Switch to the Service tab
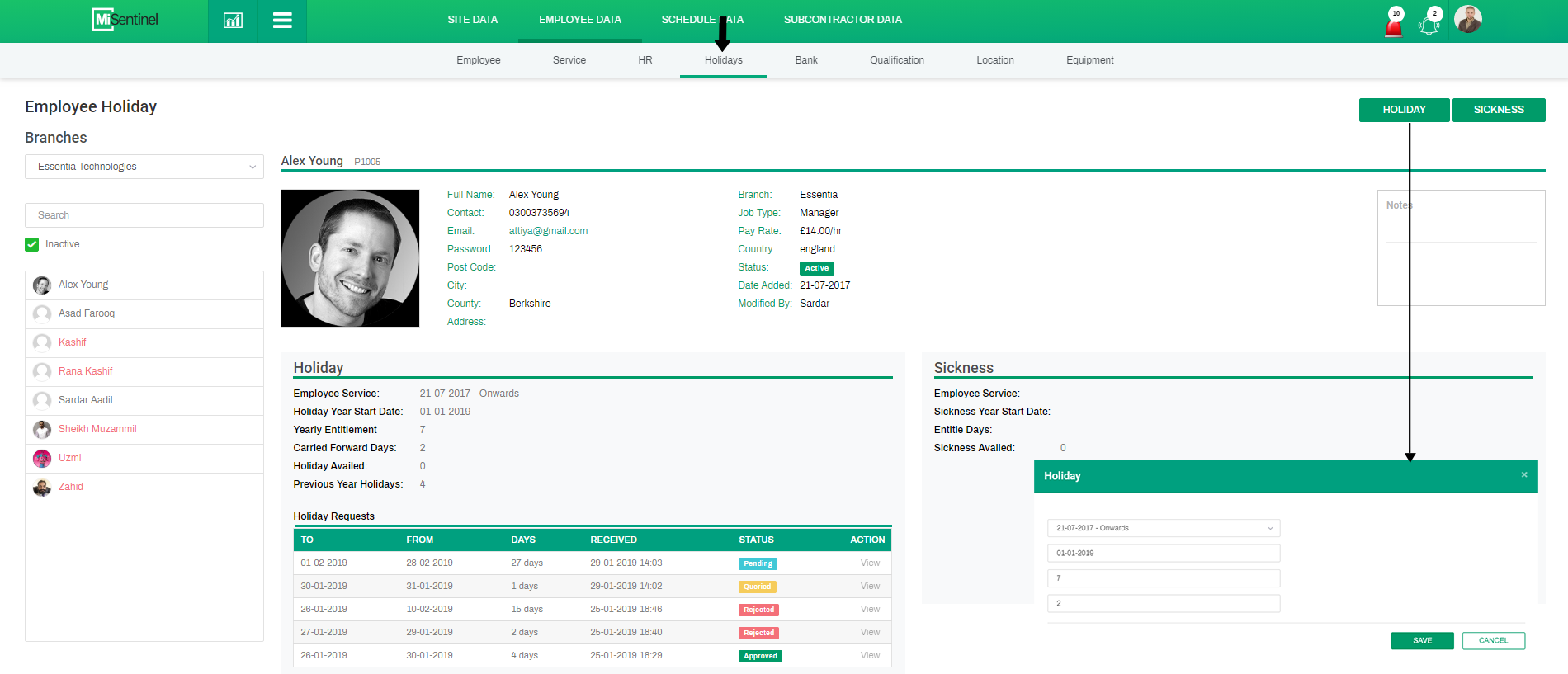 point(569,60)
